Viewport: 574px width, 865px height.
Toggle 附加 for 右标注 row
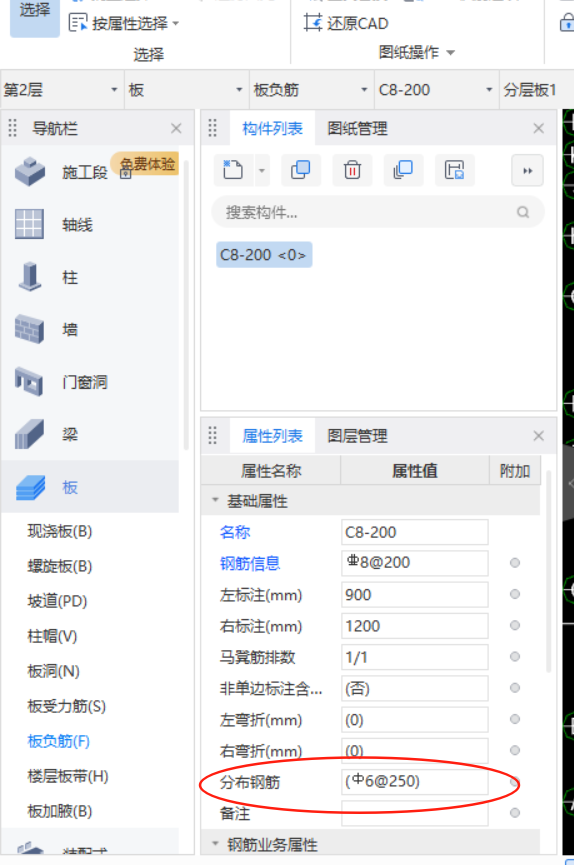pyautogui.click(x=515, y=625)
